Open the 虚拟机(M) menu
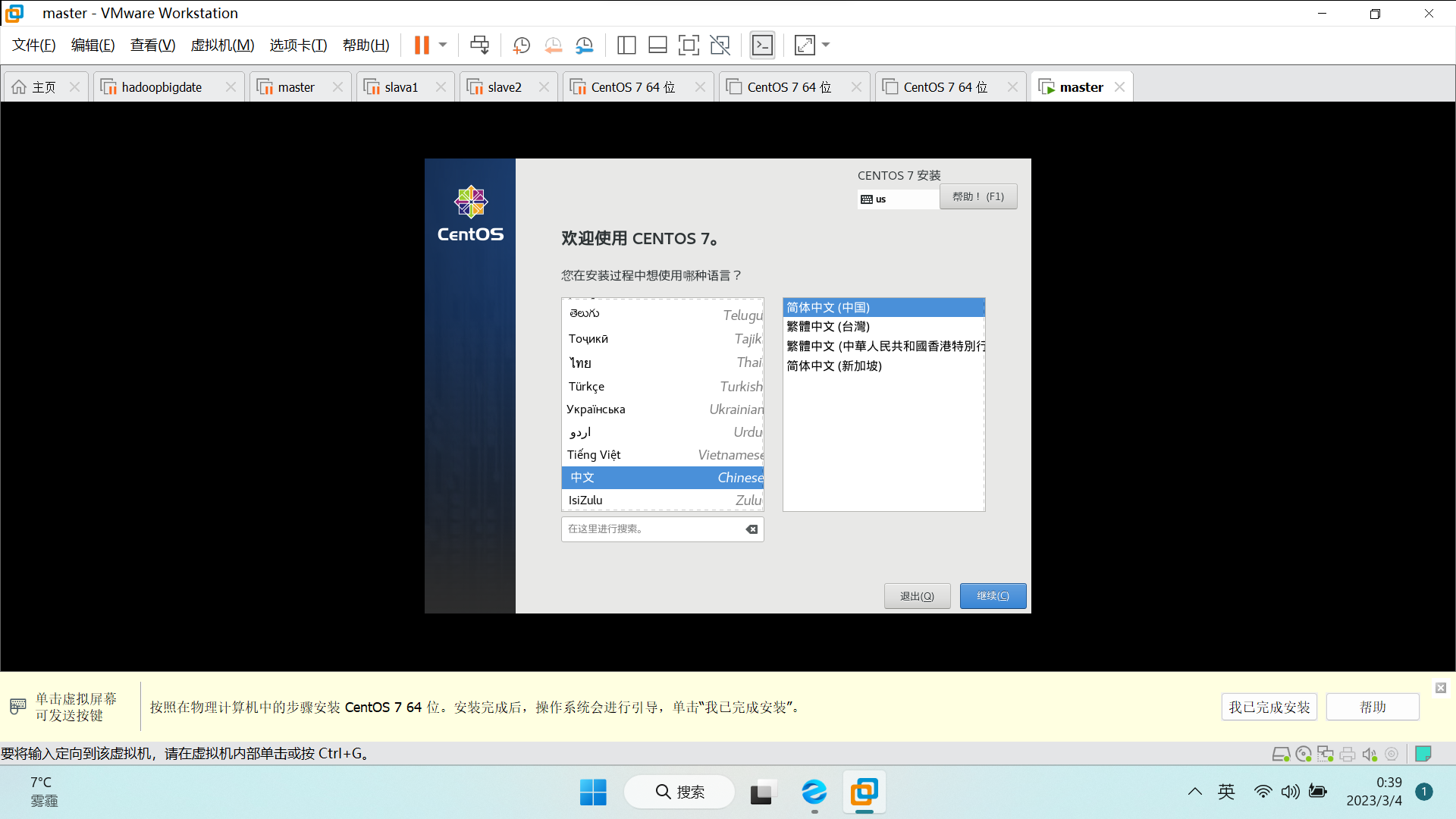1456x819 pixels. click(222, 45)
